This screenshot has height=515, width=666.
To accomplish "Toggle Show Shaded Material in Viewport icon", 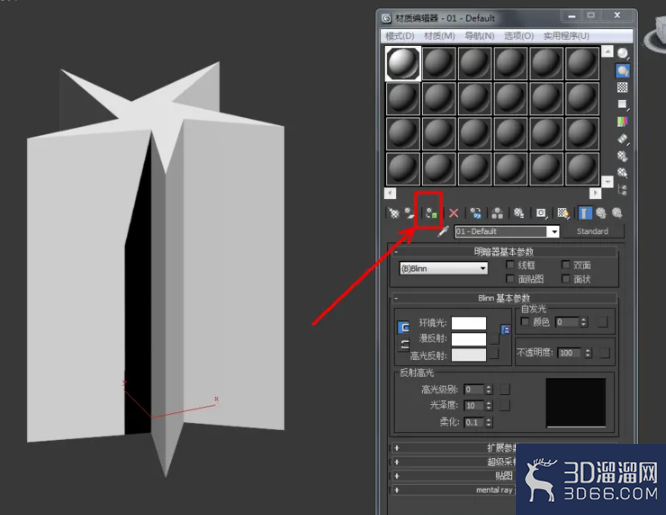I will [563, 213].
